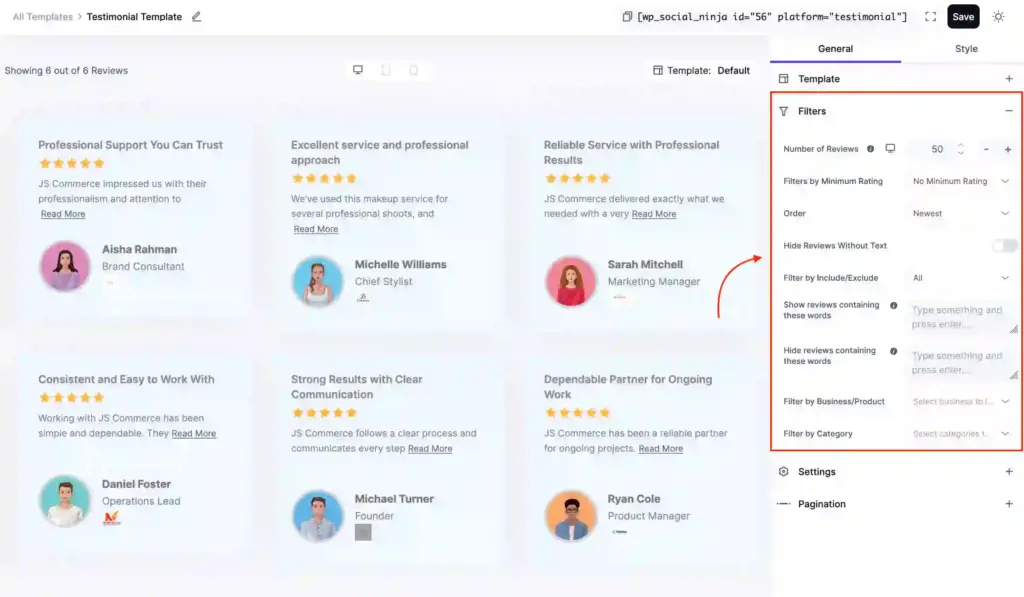Viewport: 1024px width, 597px height.
Task: Open Read More on Aisha Rahman's review
Action: tap(62, 213)
